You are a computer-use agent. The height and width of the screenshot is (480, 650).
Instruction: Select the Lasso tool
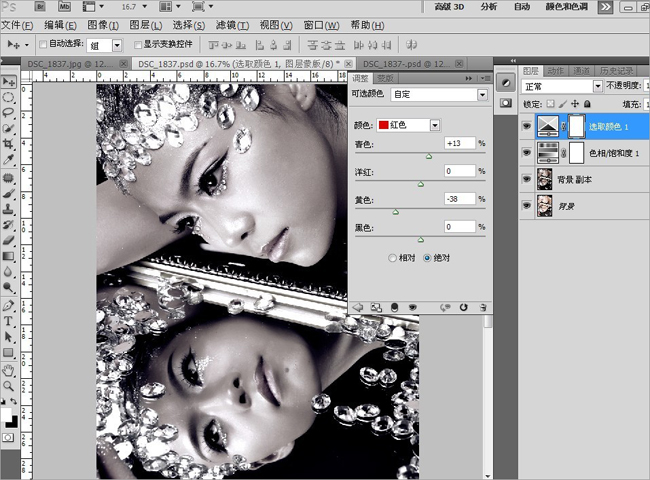click(x=8, y=113)
